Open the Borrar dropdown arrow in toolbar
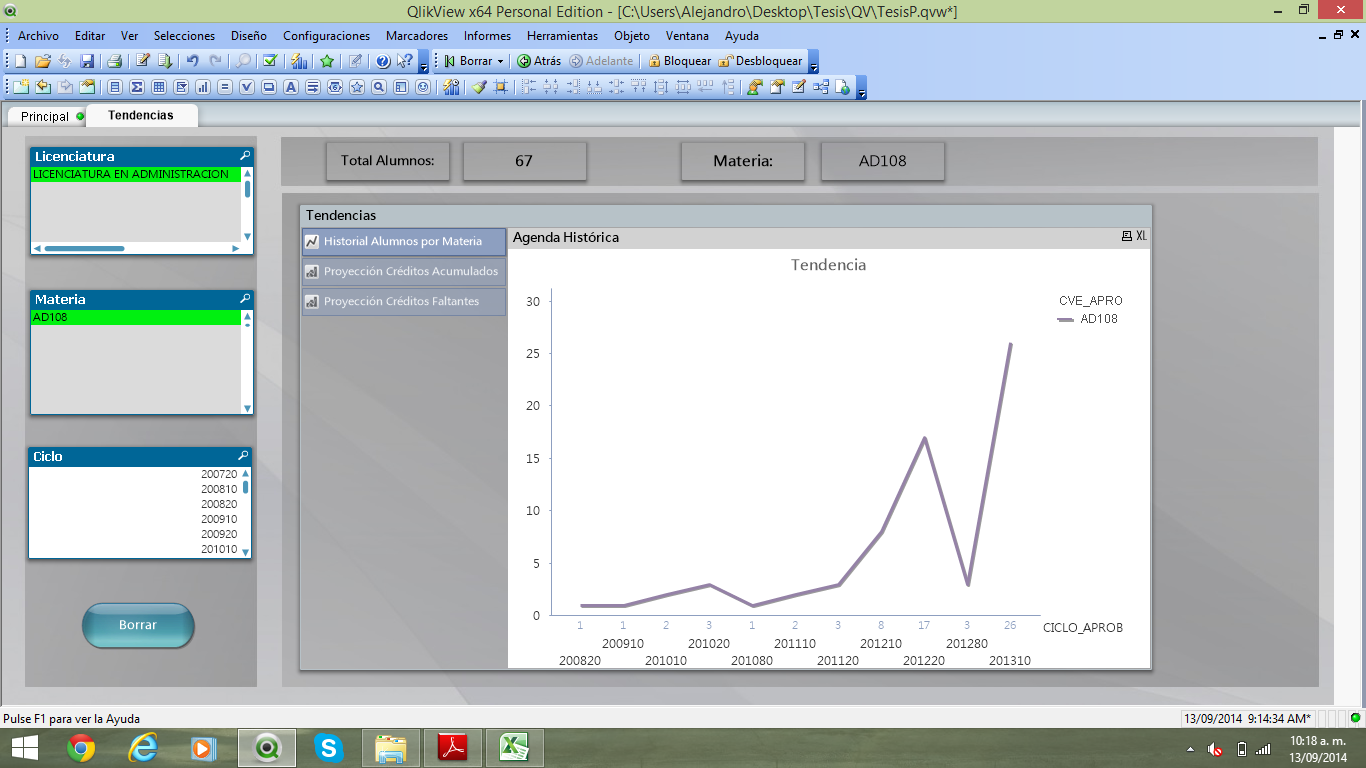Viewport: 1366px width, 768px height. (x=500, y=61)
